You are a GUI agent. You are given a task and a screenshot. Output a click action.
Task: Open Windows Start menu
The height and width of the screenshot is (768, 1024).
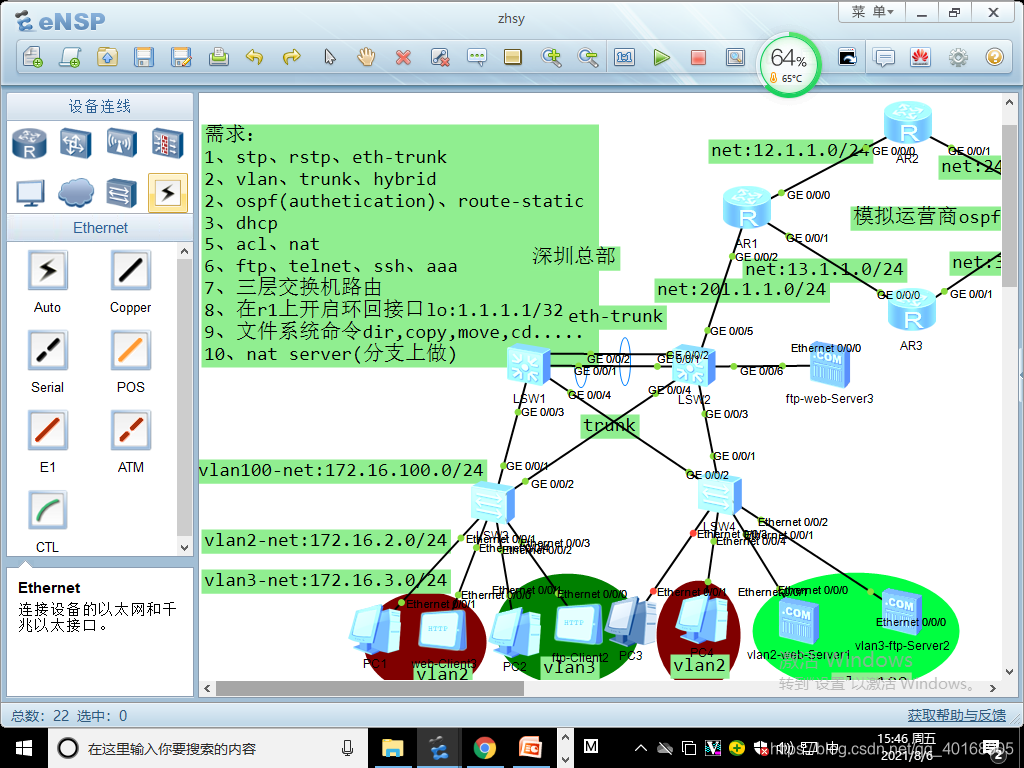pos(24,748)
